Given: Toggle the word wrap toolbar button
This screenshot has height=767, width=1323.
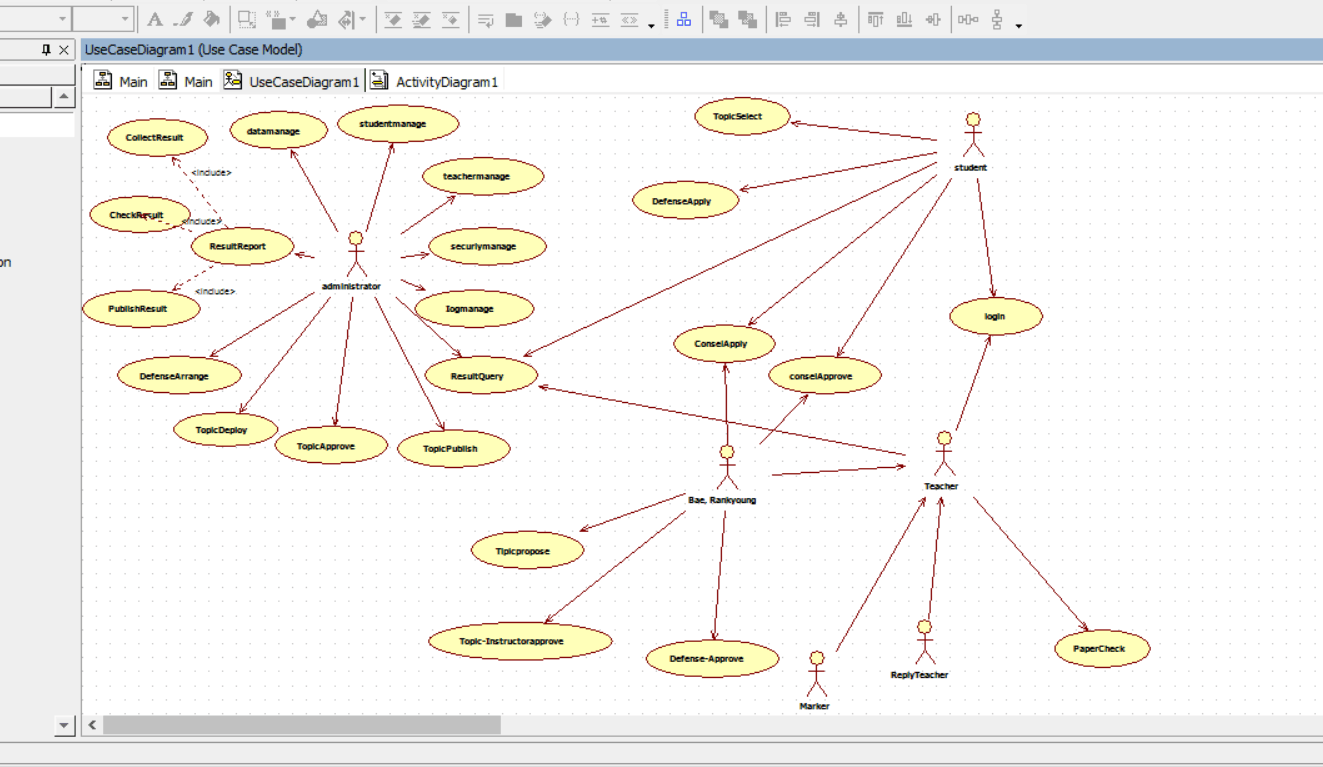Looking at the screenshot, I should (486, 19).
